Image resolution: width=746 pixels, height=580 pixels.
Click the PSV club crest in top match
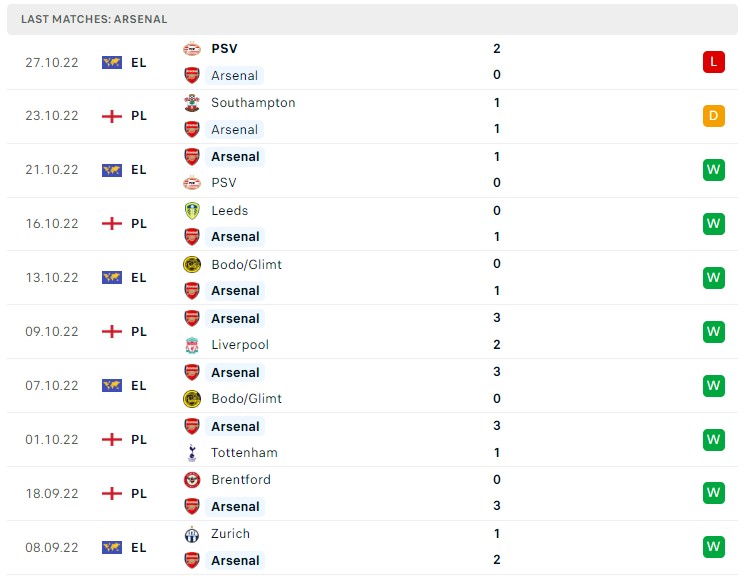click(192, 48)
